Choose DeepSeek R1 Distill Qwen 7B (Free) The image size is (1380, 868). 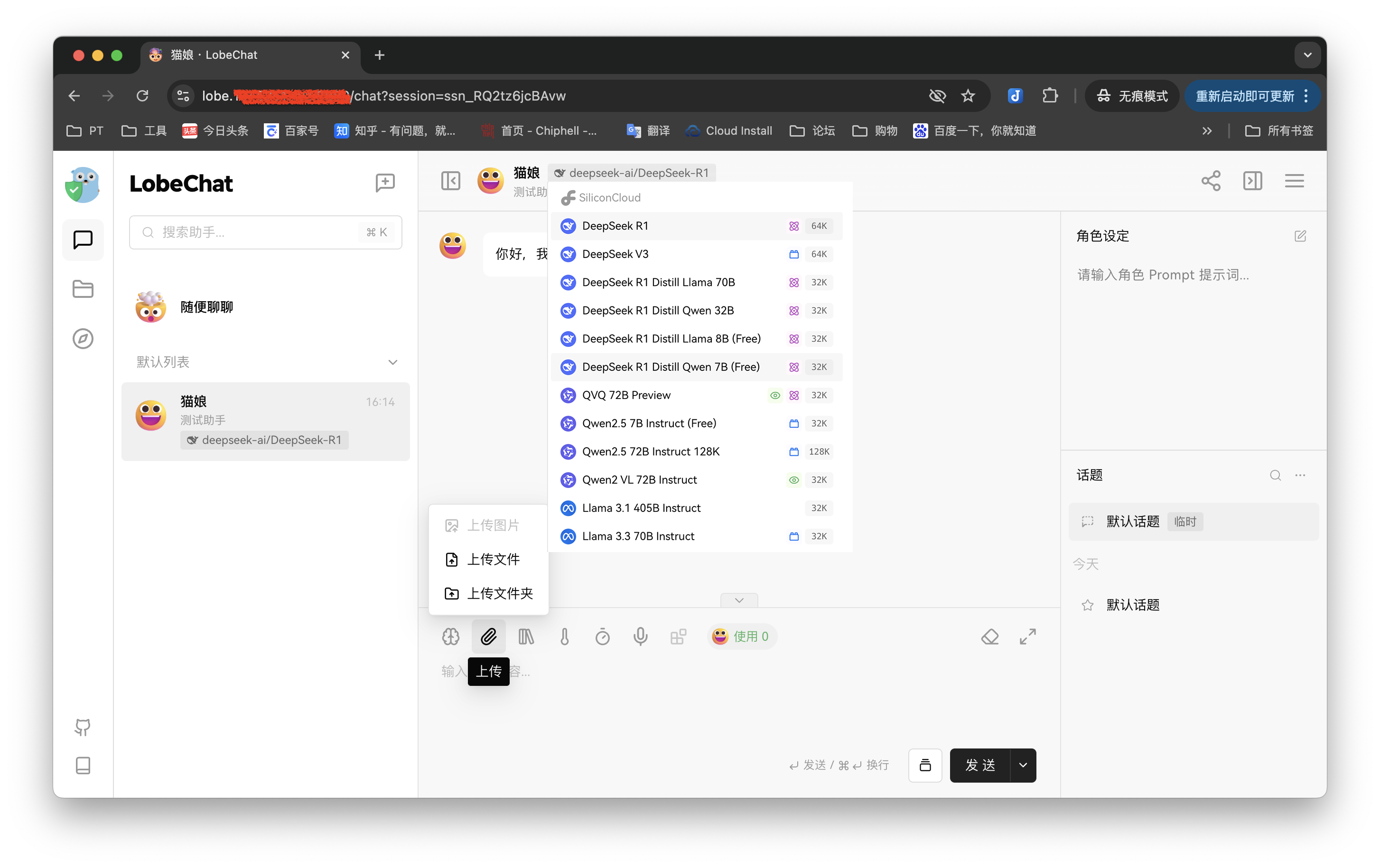click(x=696, y=367)
